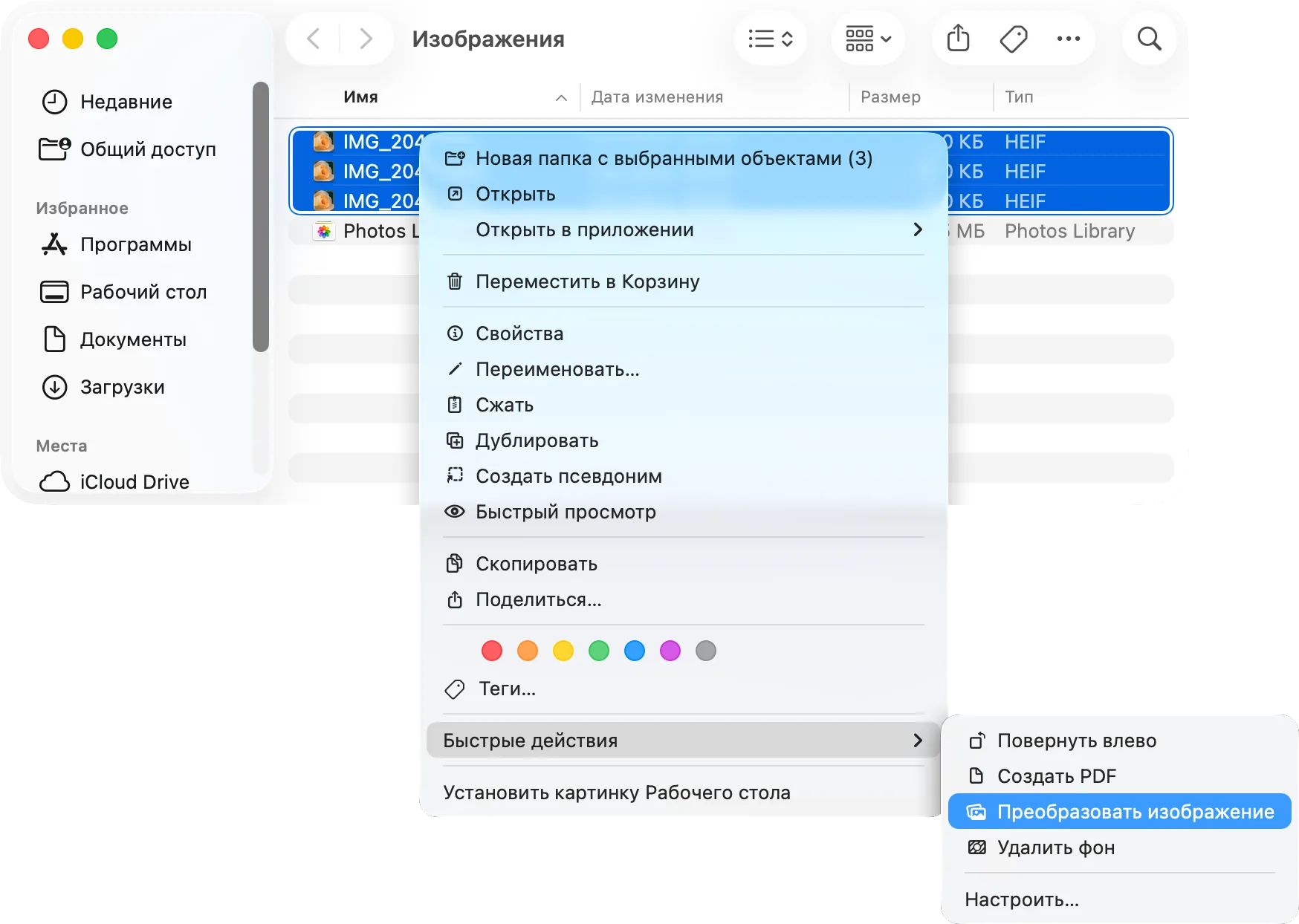Open the more actions ellipsis menu
Image resolution: width=1299 pixels, height=924 pixels.
(x=1069, y=39)
